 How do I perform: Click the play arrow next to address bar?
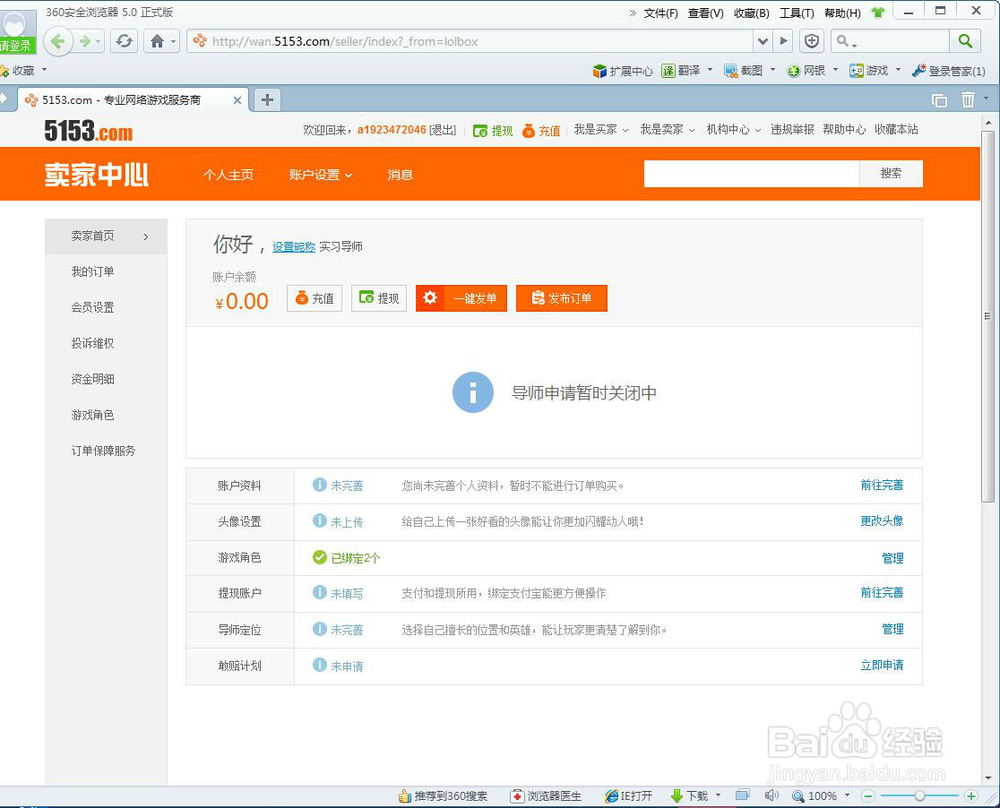(784, 41)
